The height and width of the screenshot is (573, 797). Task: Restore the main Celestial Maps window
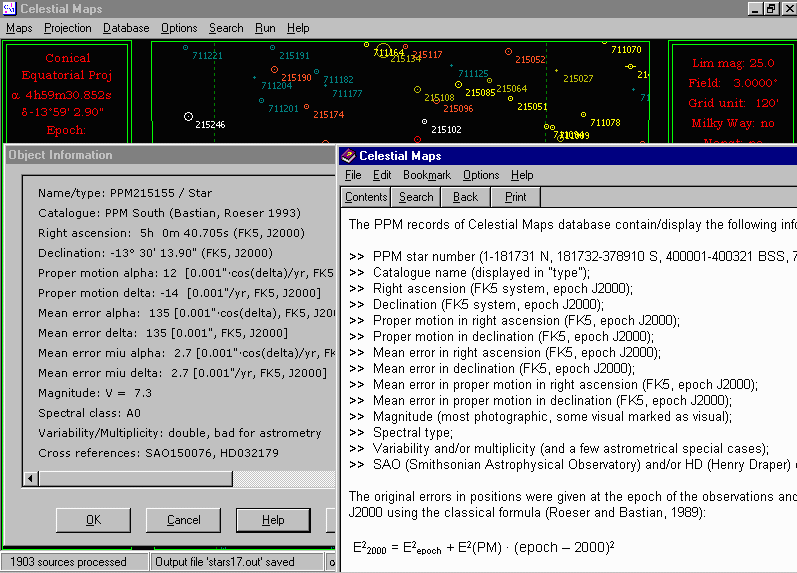point(771,9)
